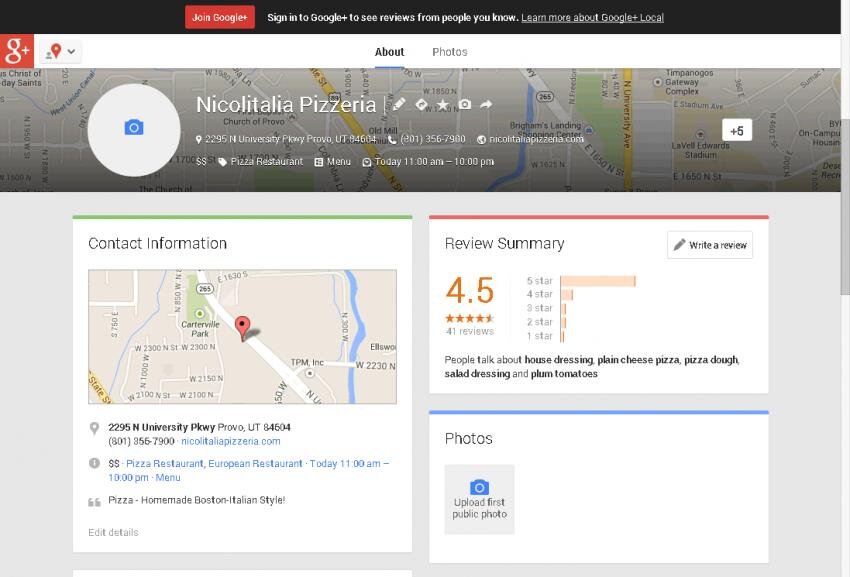
Task: Click the info icon beside the $$ row
Action: [x=94, y=463]
